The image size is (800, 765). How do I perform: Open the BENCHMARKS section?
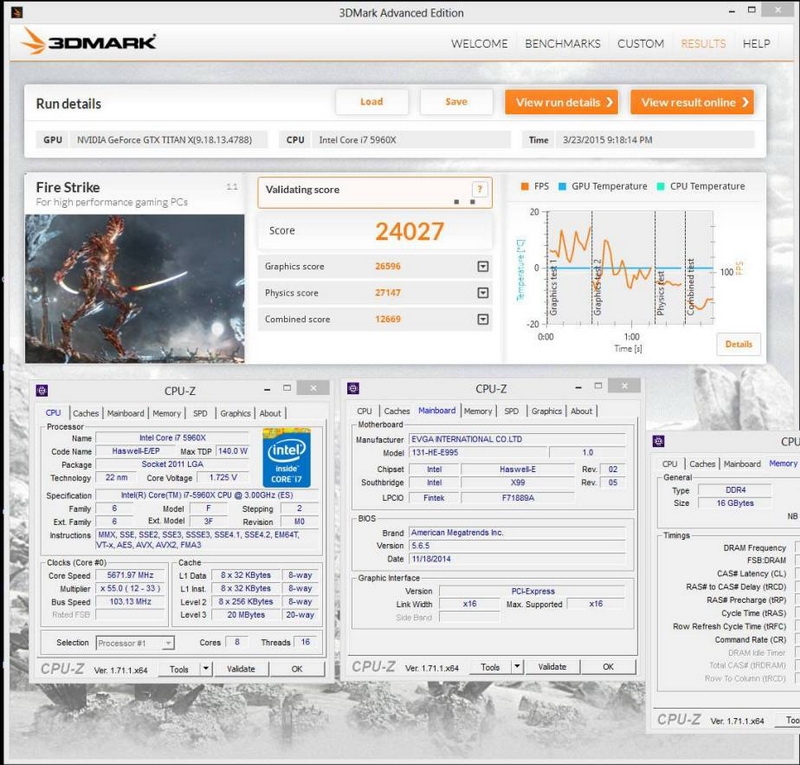click(x=563, y=44)
